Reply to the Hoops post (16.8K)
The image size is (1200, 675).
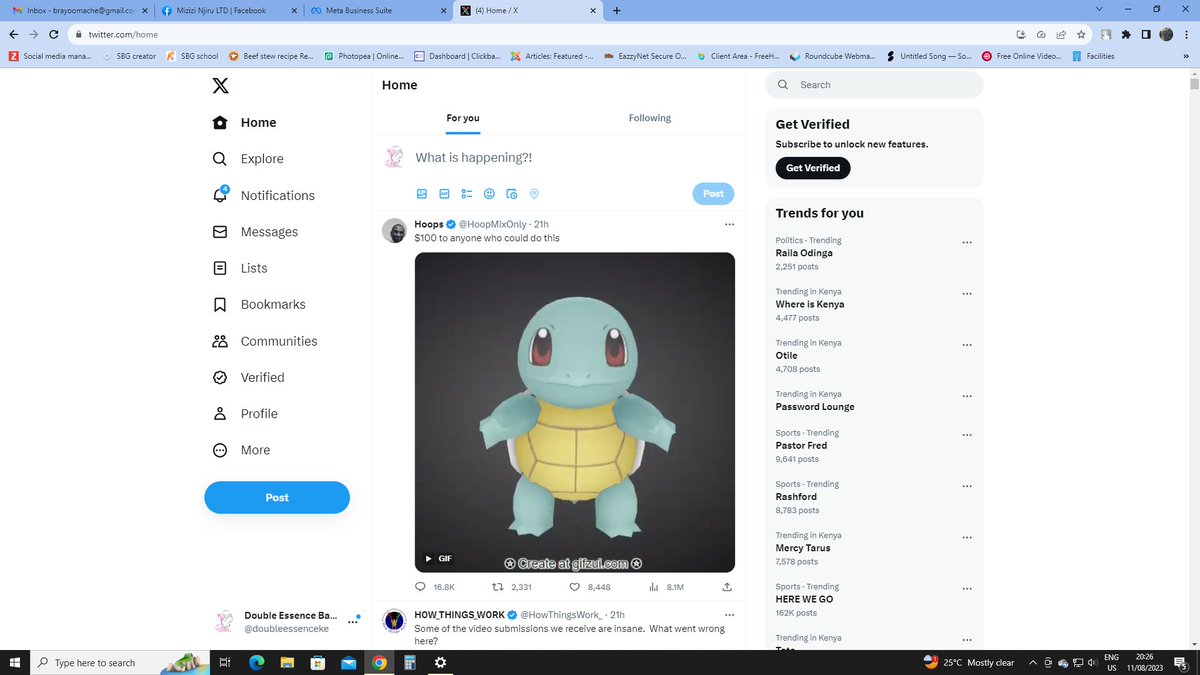(435, 587)
